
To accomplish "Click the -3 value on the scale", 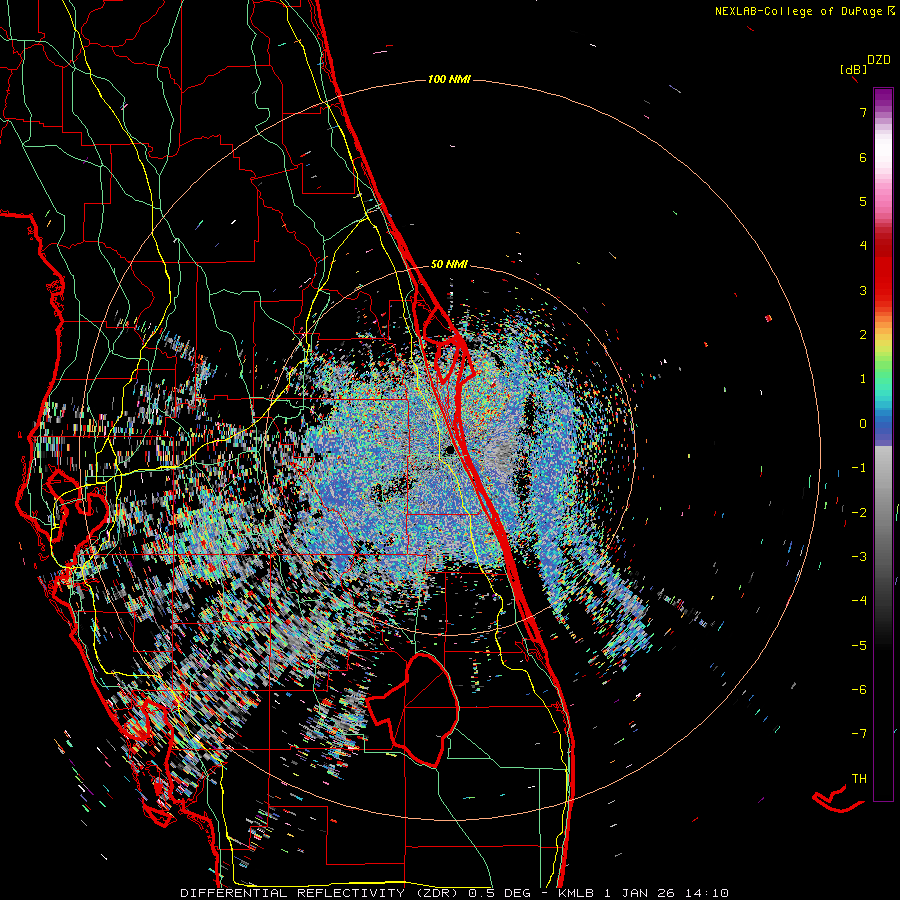I will click(859, 557).
